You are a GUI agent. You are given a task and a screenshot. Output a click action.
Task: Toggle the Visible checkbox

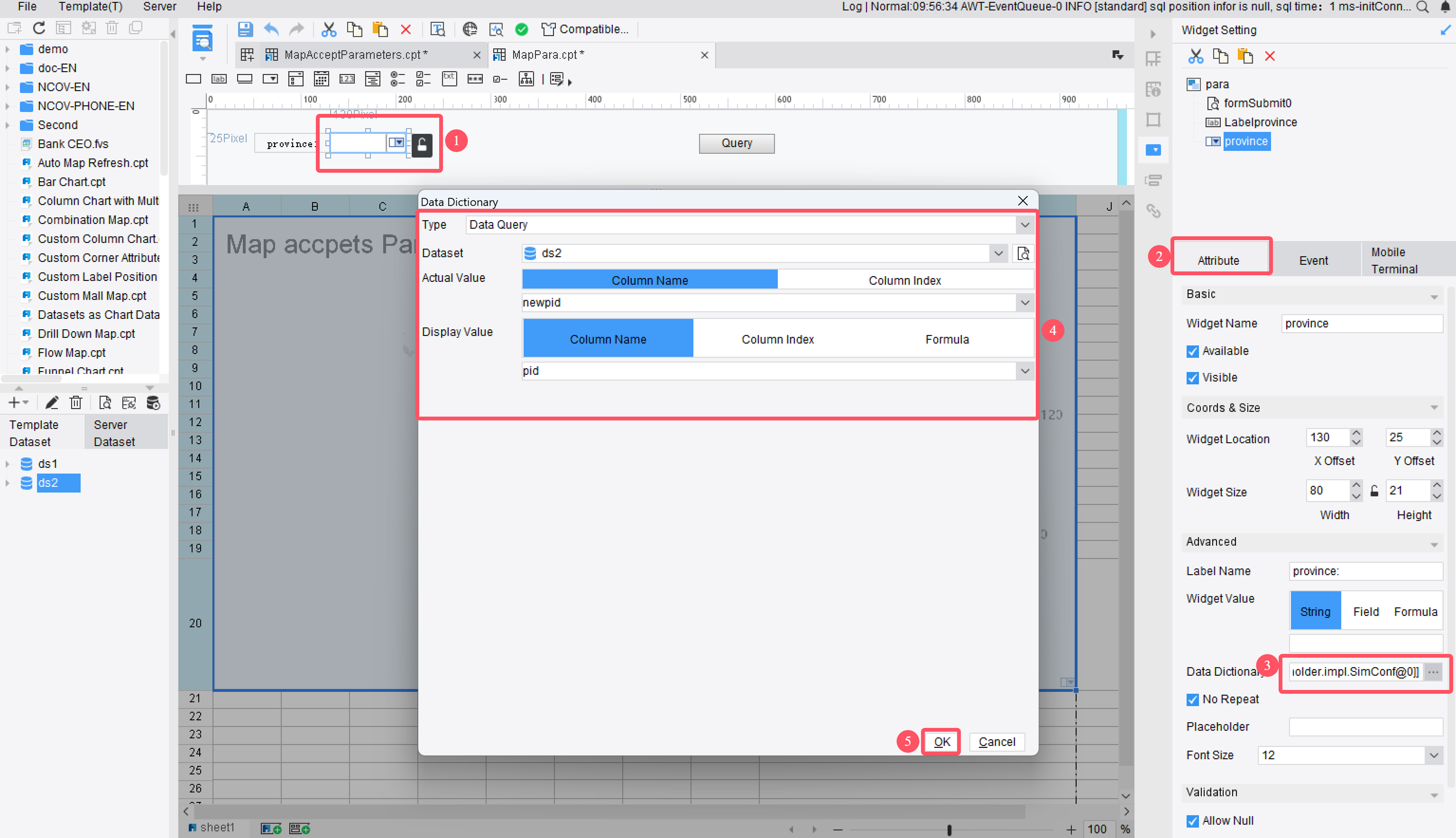[x=1192, y=378]
